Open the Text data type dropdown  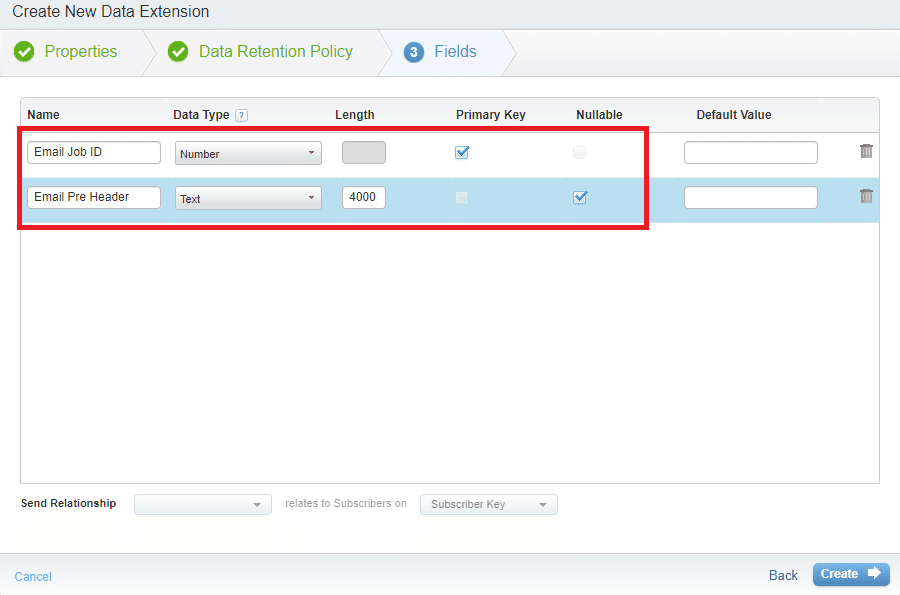248,198
